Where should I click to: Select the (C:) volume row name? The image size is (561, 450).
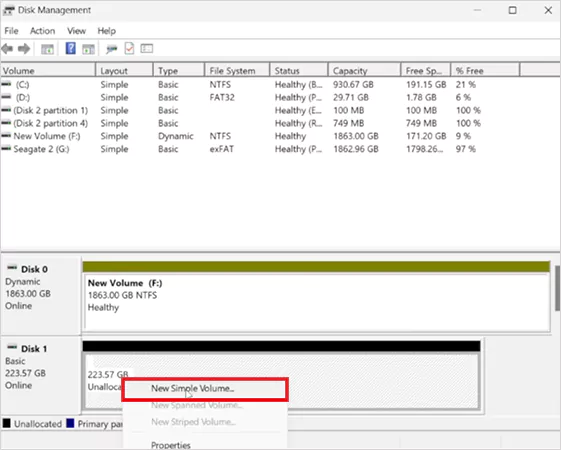click(22, 85)
